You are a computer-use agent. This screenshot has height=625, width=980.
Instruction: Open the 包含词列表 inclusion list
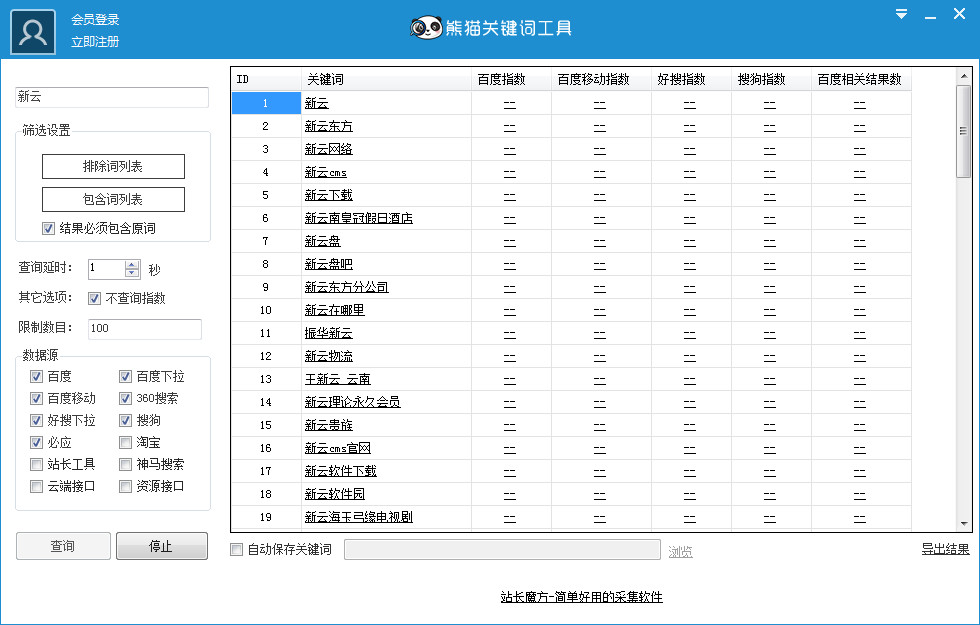[113, 199]
